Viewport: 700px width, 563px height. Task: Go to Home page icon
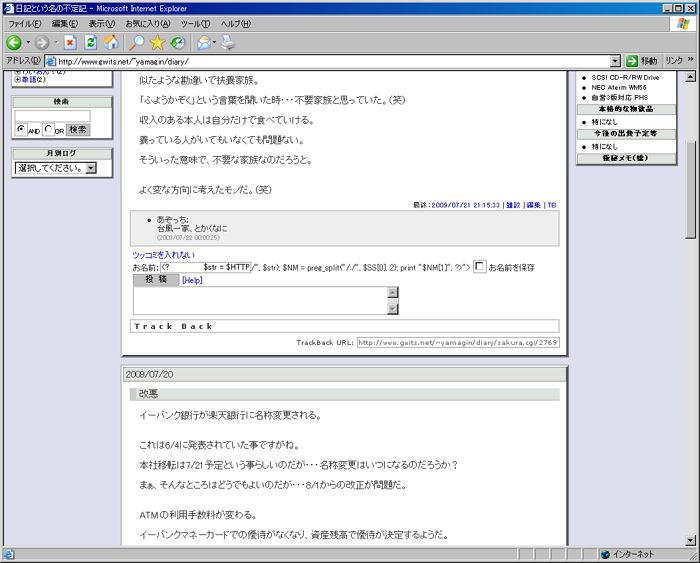coord(111,42)
